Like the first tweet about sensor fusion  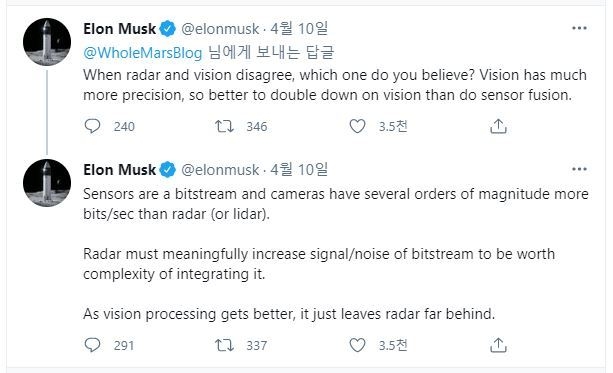pyautogui.click(x=357, y=126)
